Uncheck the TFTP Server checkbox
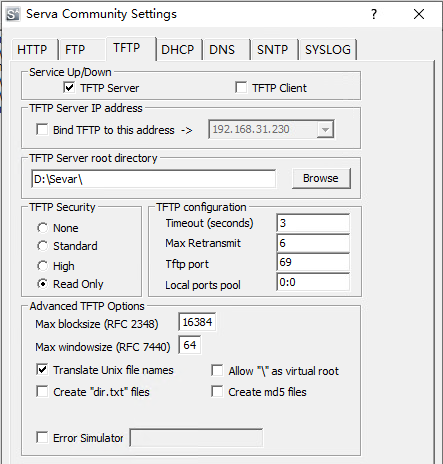 pyautogui.click(x=69, y=88)
